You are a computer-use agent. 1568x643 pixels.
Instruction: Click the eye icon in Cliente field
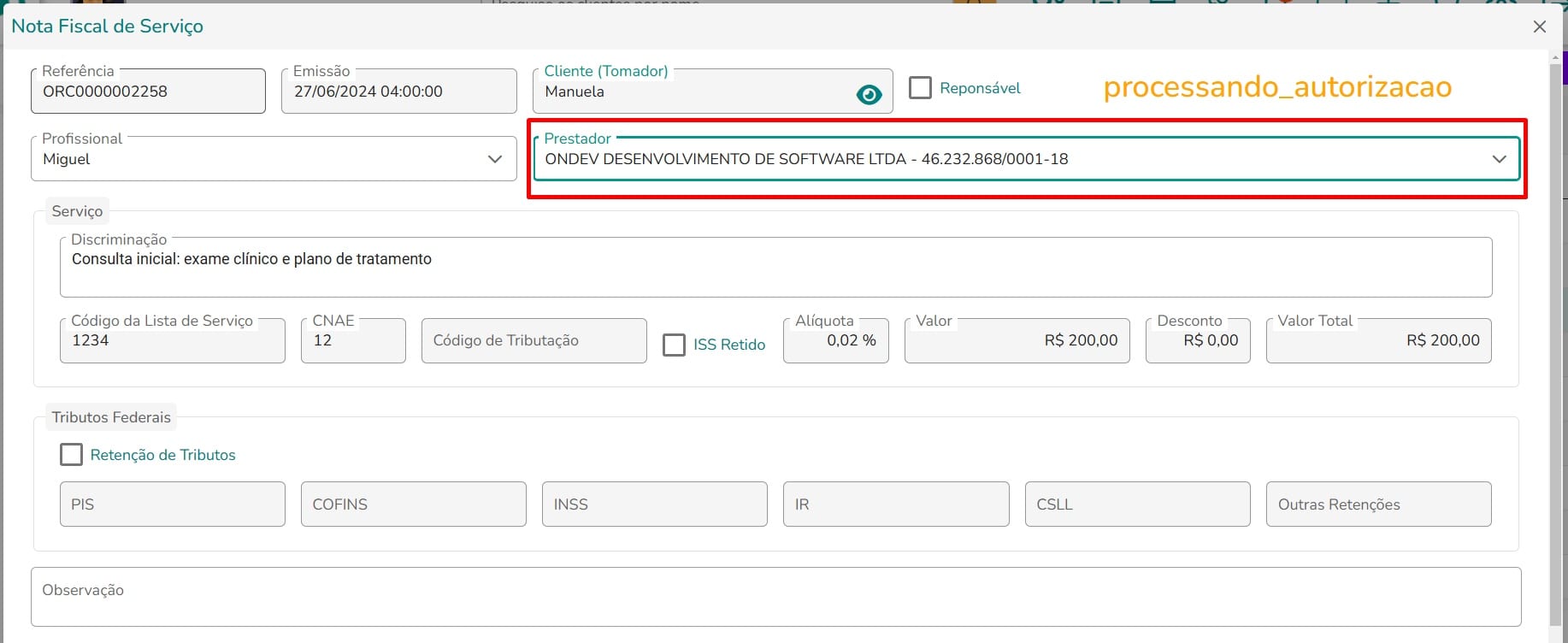tap(869, 95)
